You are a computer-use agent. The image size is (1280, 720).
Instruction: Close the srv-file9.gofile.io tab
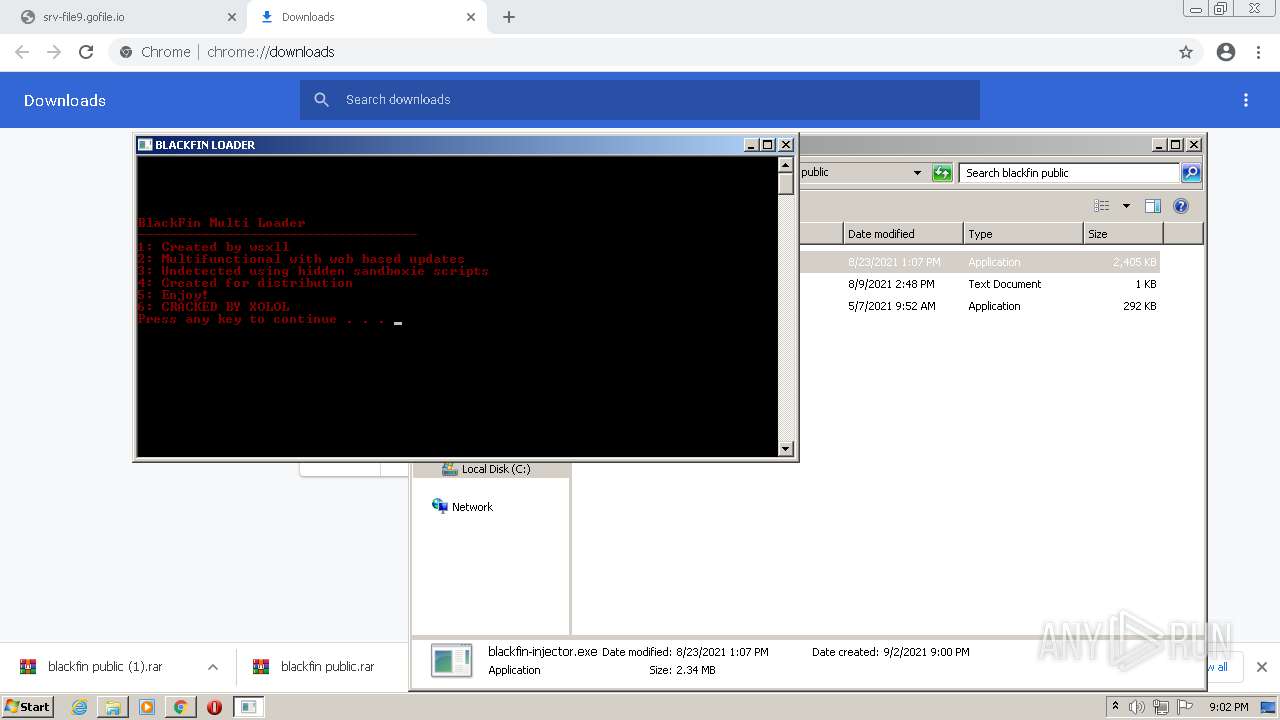click(232, 17)
